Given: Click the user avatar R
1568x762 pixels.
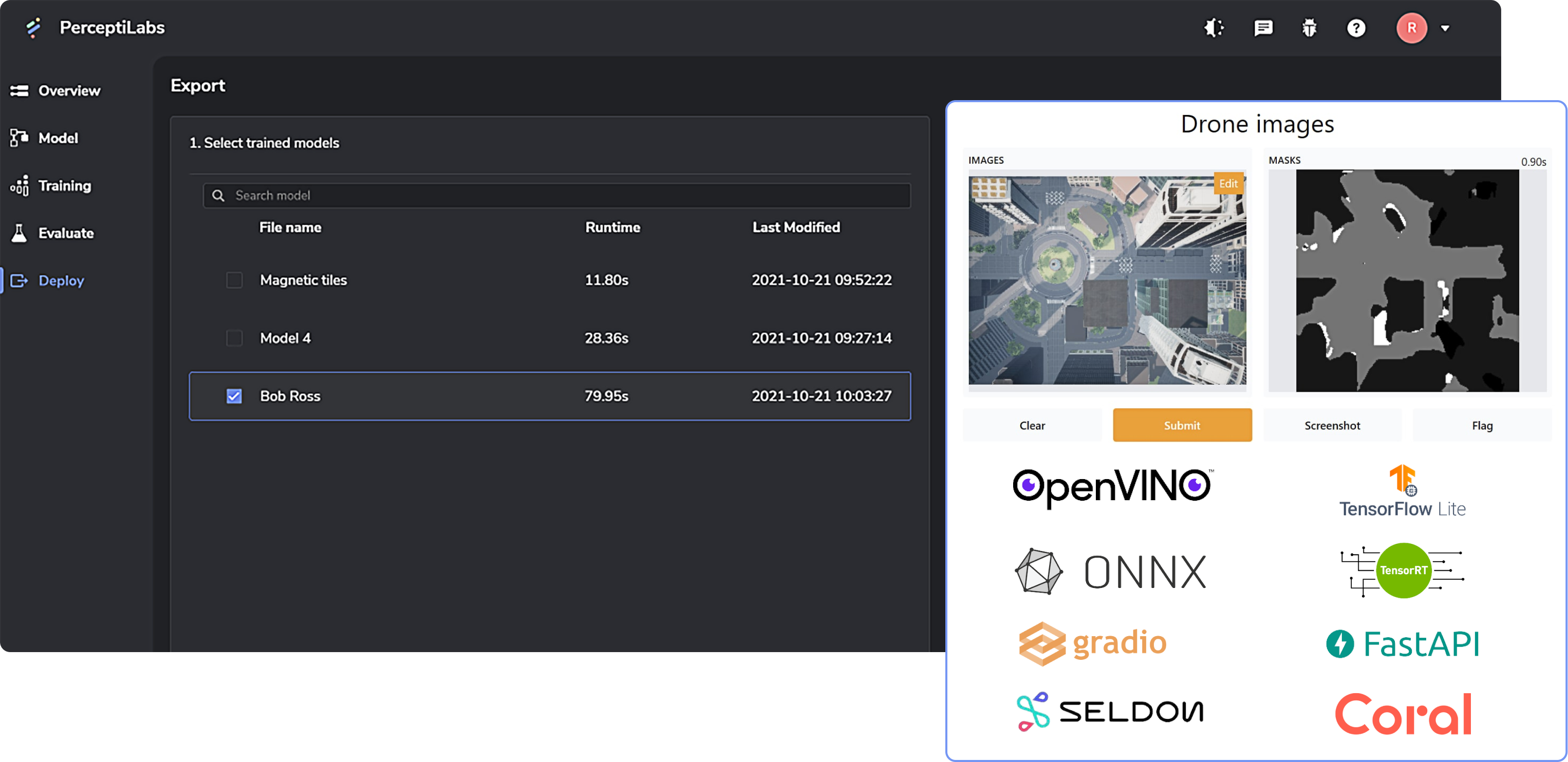Looking at the screenshot, I should click(x=1412, y=28).
